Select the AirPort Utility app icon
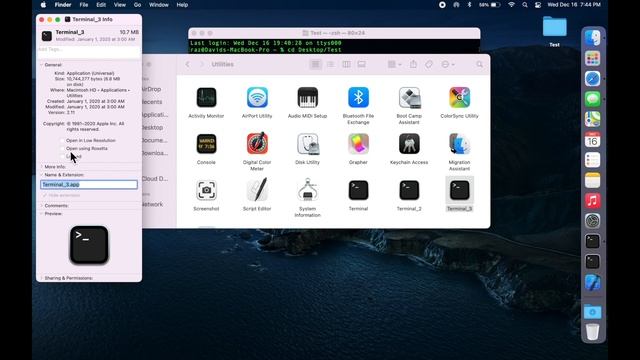 click(257, 98)
